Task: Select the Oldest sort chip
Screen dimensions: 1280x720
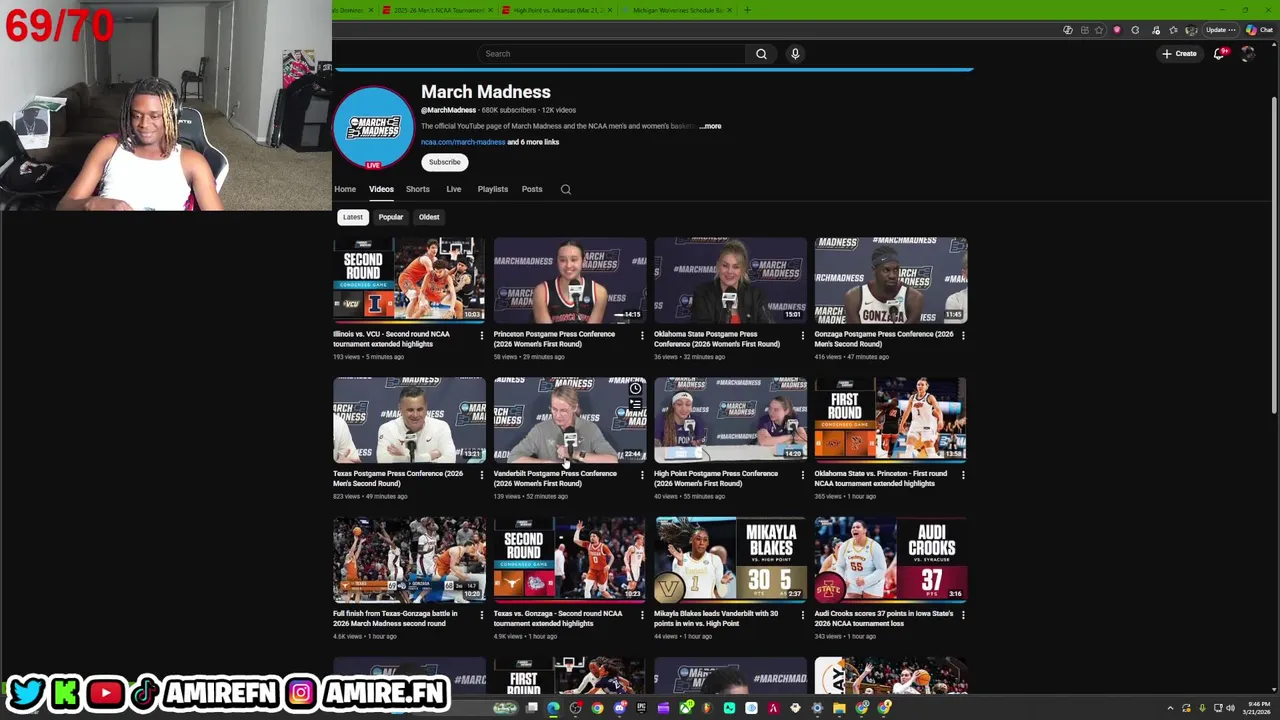Action: coord(429,217)
